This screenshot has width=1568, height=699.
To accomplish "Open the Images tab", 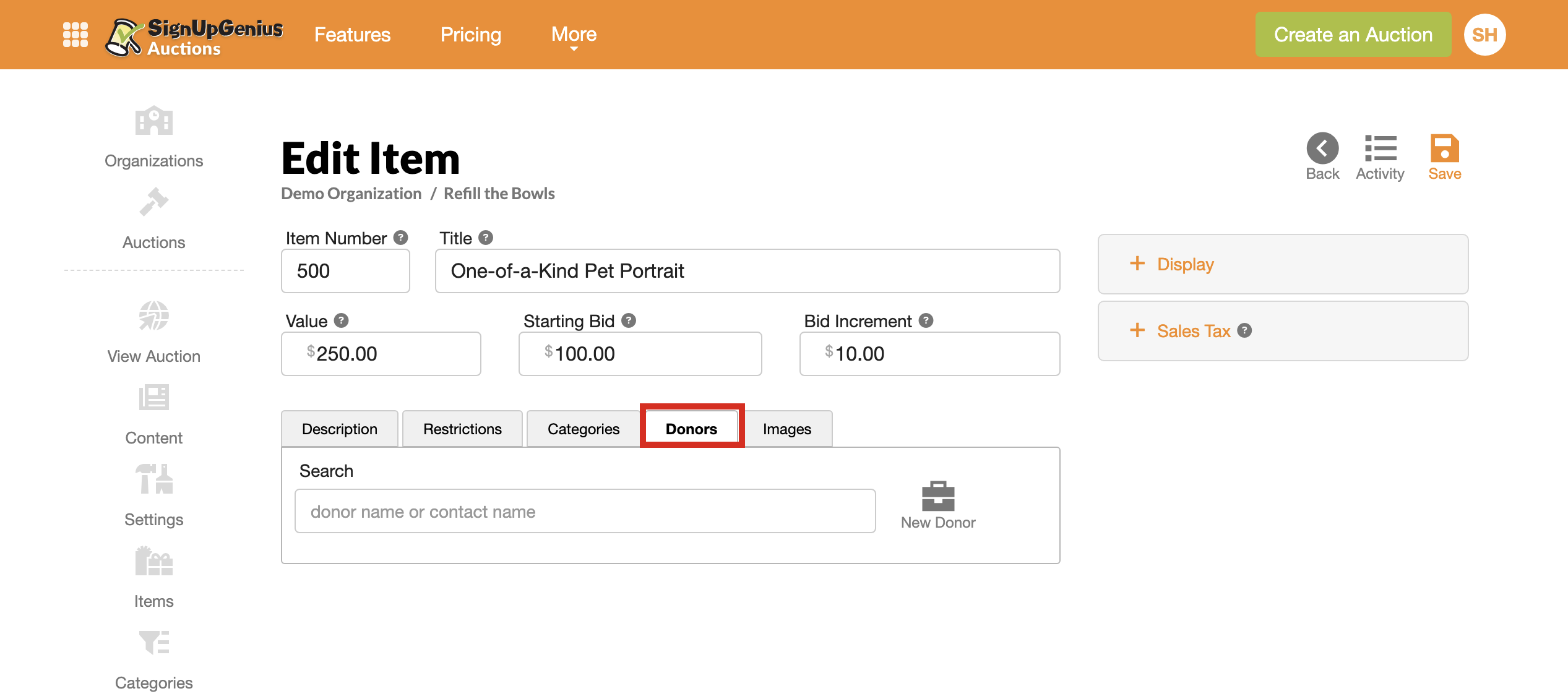I will (x=788, y=428).
